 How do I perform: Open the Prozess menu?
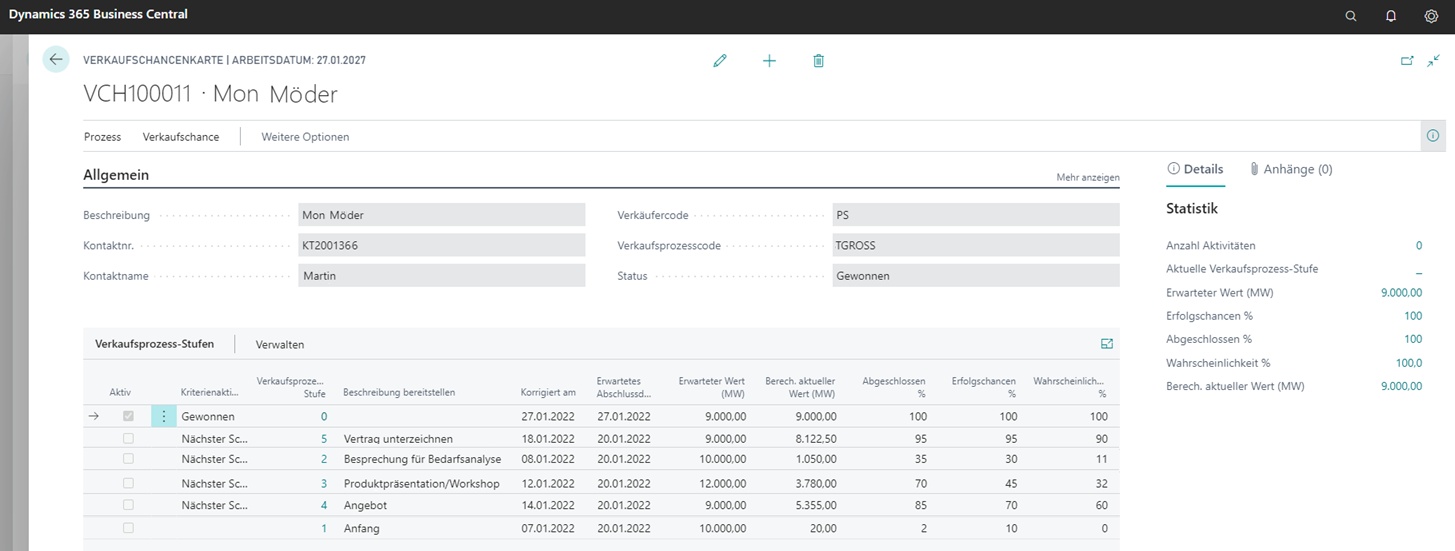click(x=102, y=137)
